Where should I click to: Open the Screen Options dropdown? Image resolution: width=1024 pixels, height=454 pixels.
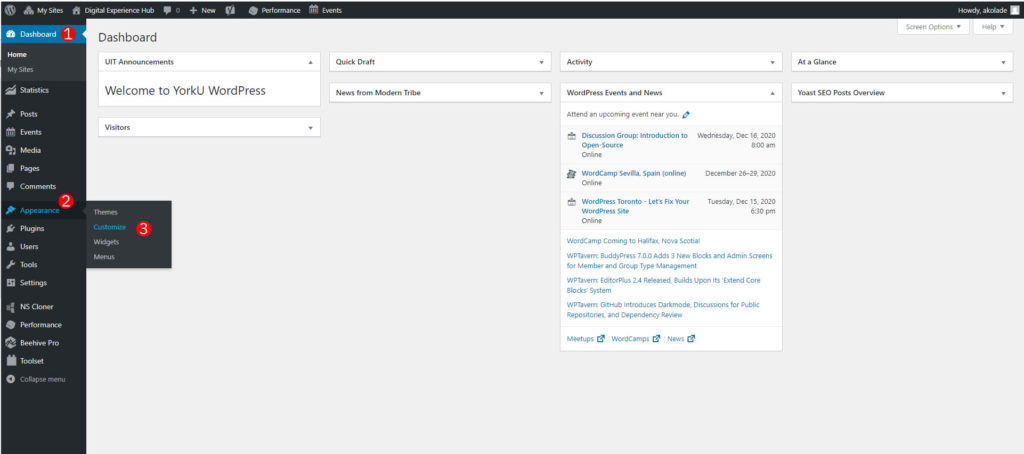coord(933,27)
